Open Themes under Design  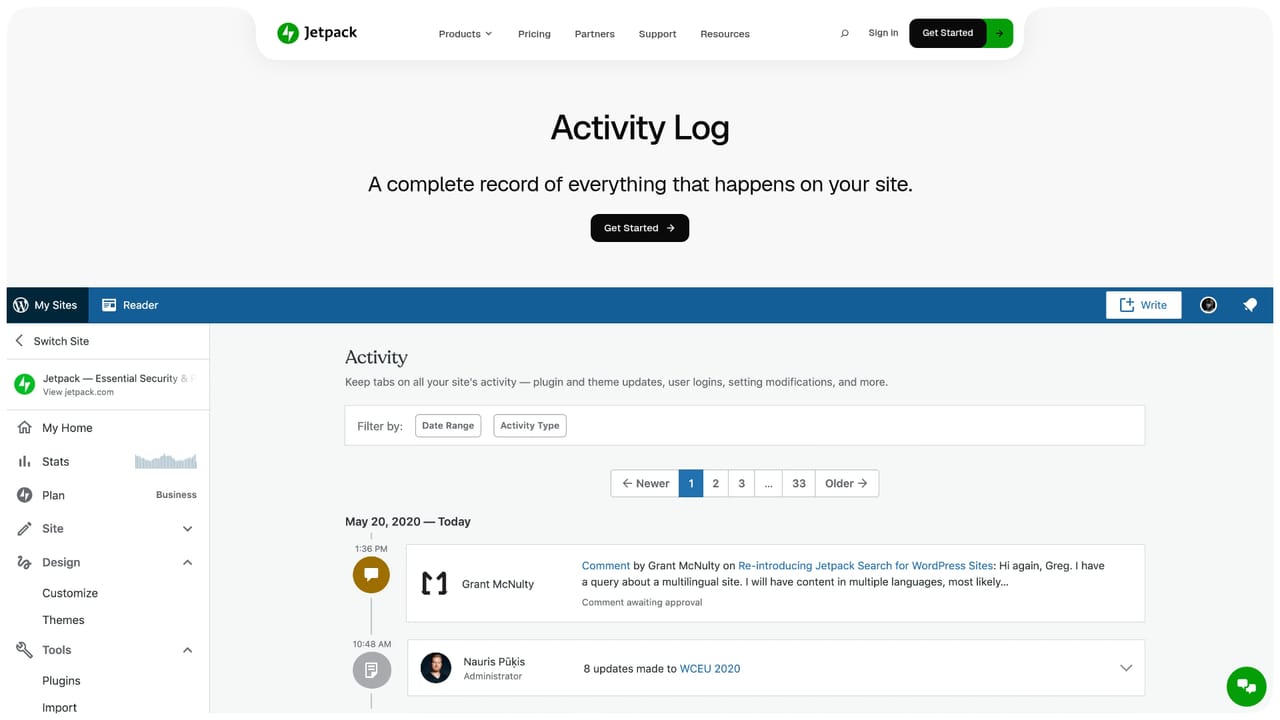point(63,620)
